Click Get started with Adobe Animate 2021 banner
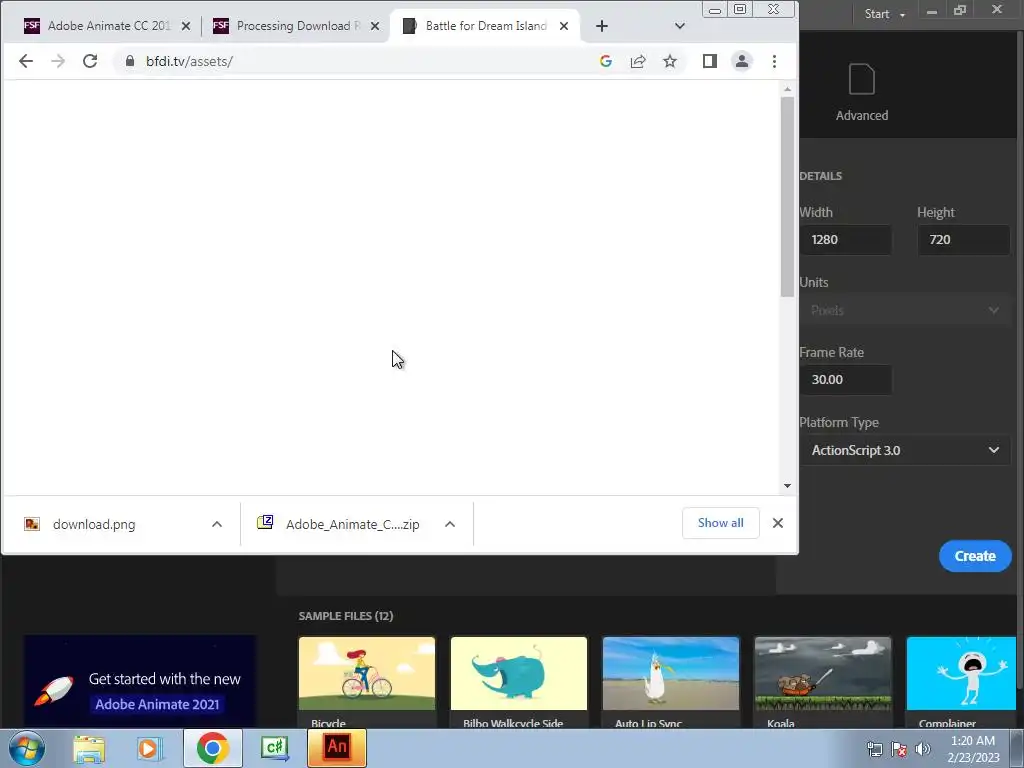 click(140, 682)
